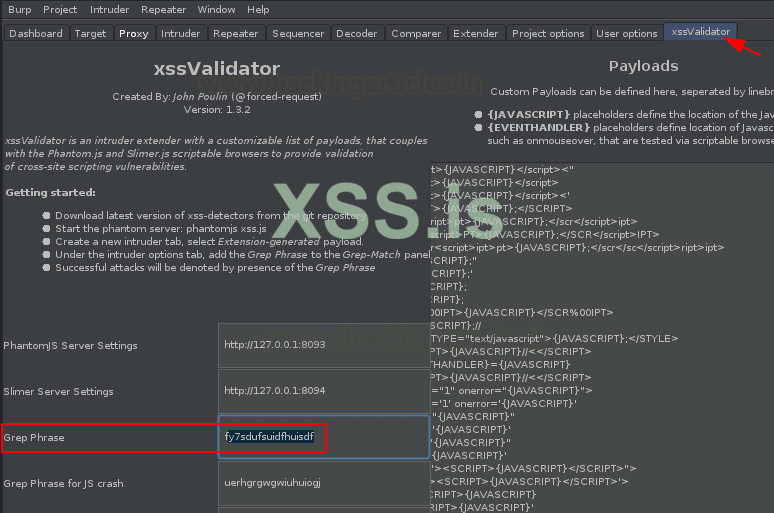Click the Payloads heading
The width and height of the screenshot is (774, 513).
(x=643, y=66)
